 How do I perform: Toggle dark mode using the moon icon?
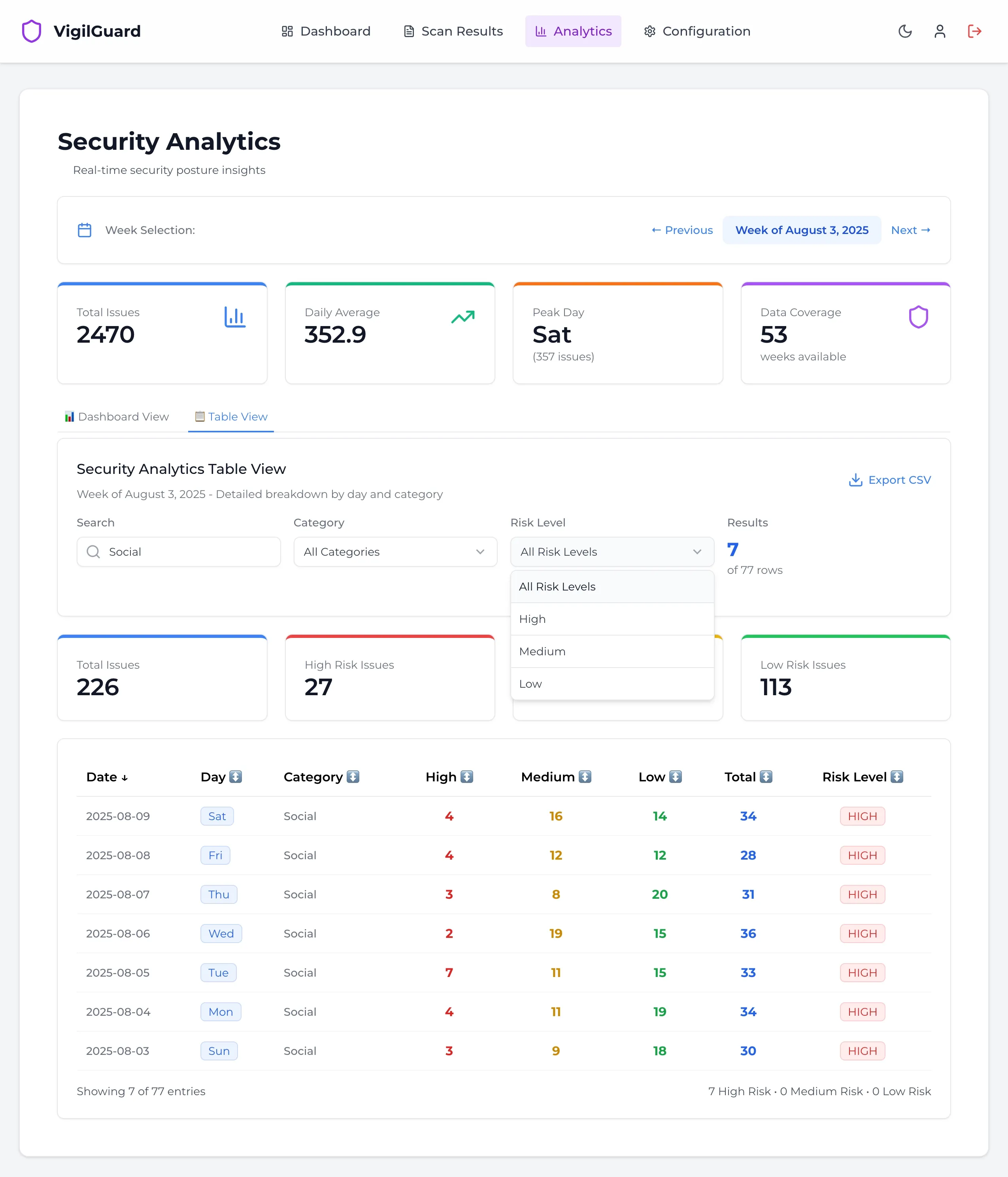point(904,31)
